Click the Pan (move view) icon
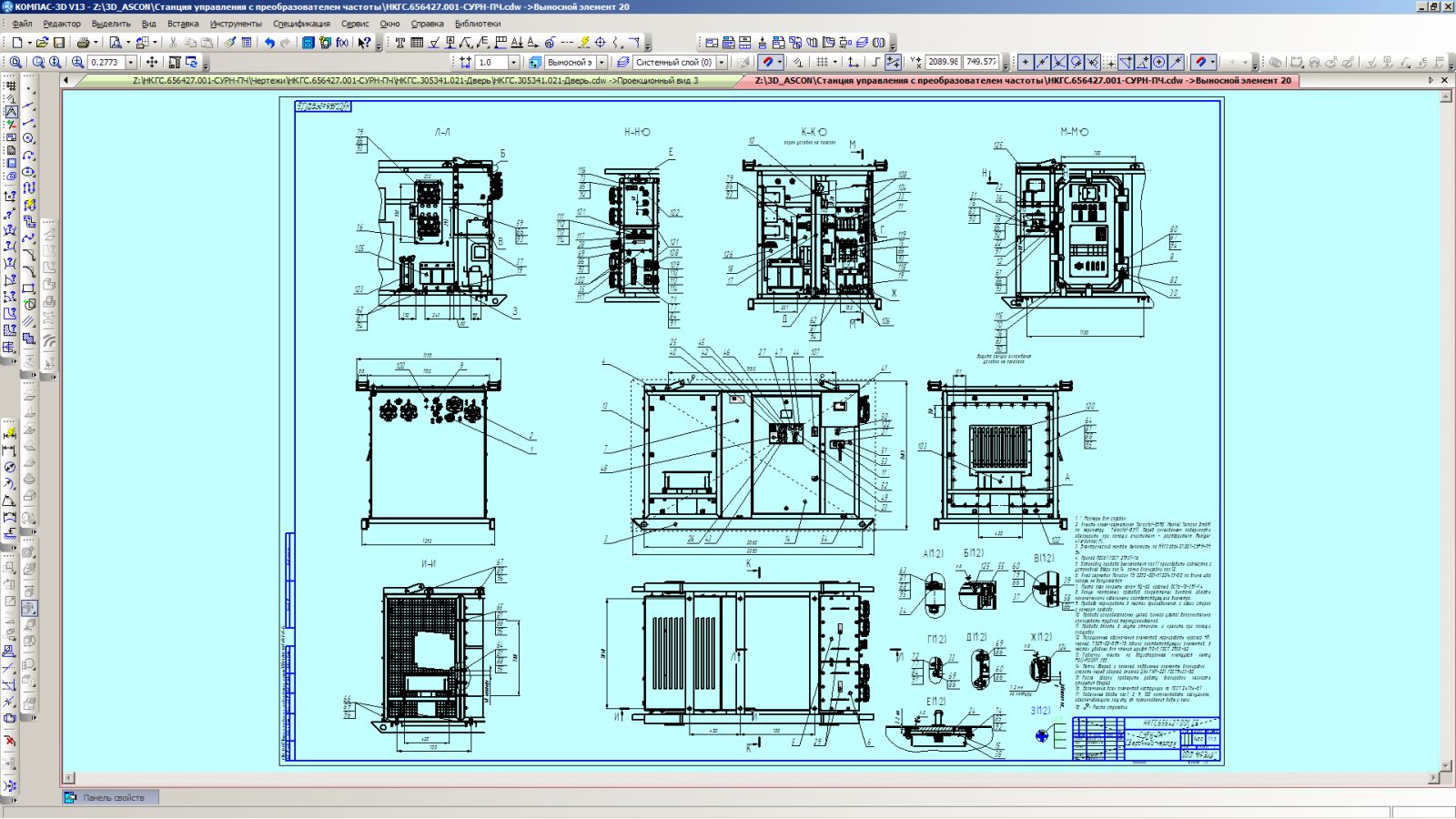 coord(152,63)
